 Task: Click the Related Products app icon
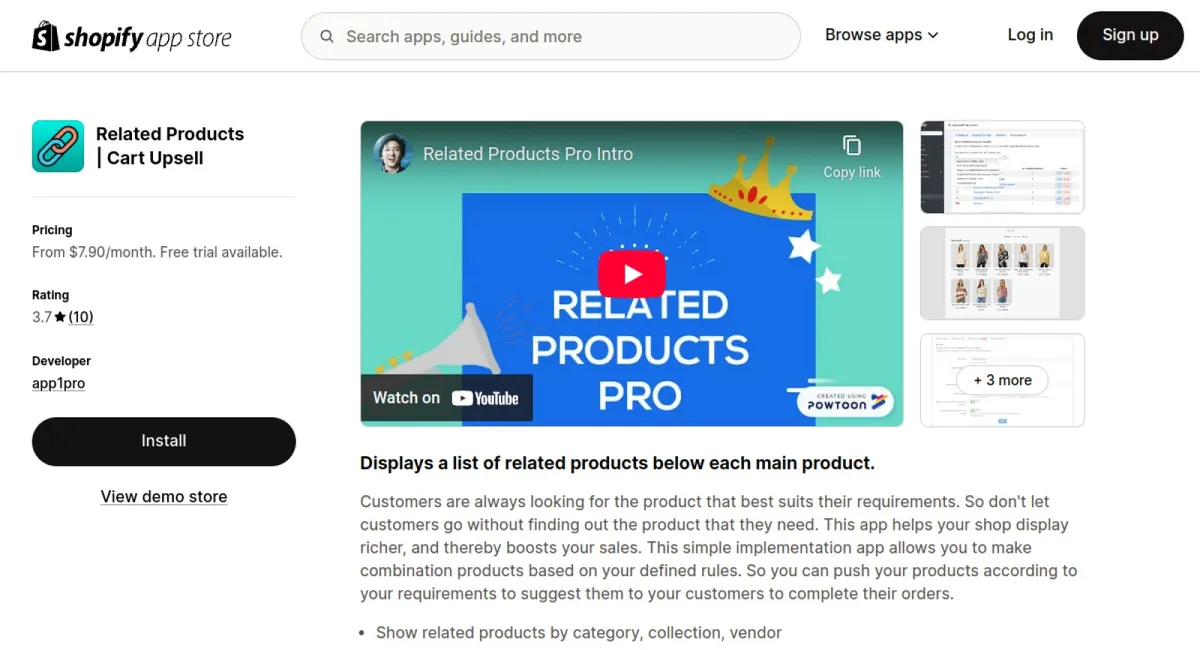coord(57,146)
